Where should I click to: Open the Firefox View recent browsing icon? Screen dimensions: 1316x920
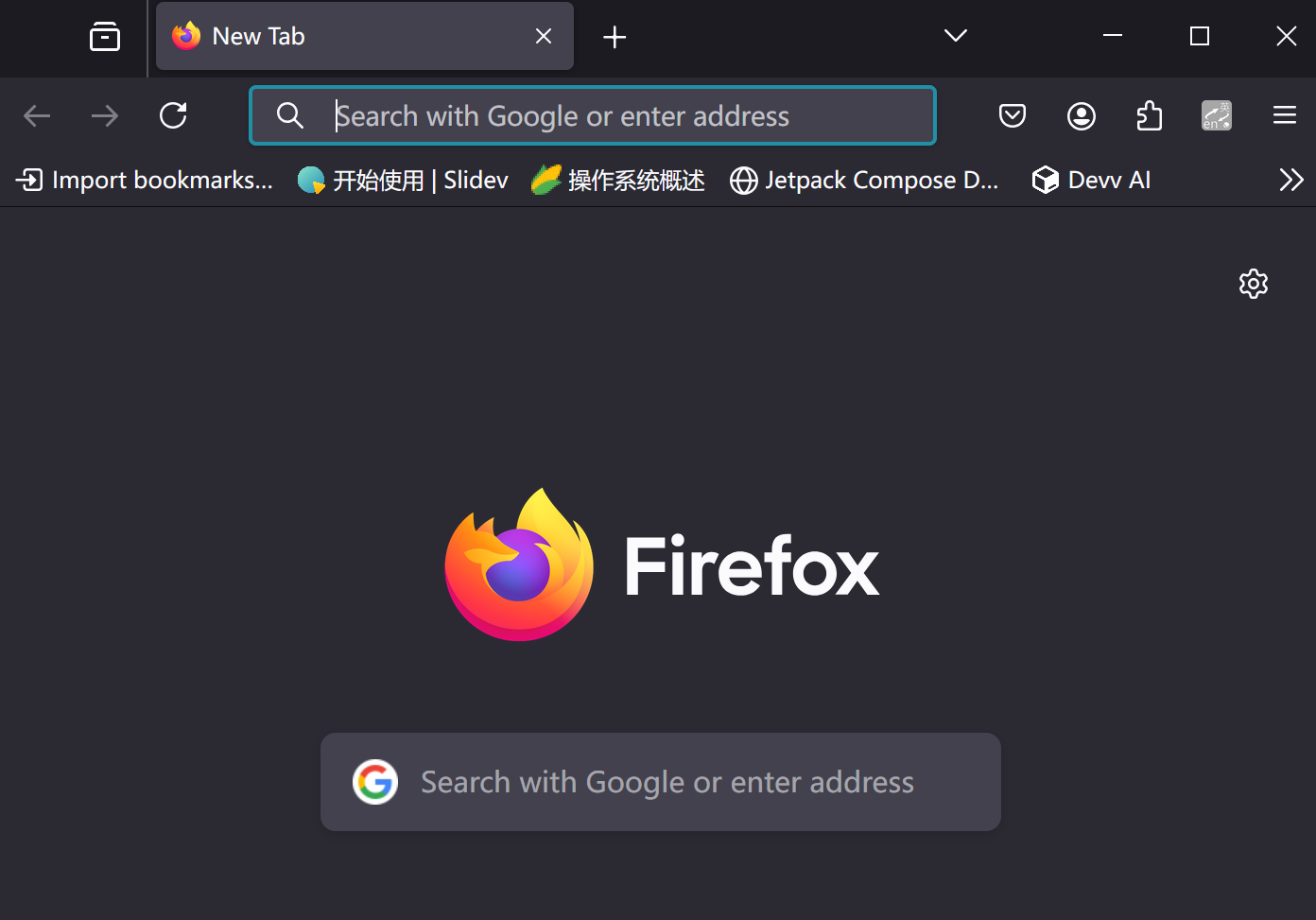coord(105,37)
